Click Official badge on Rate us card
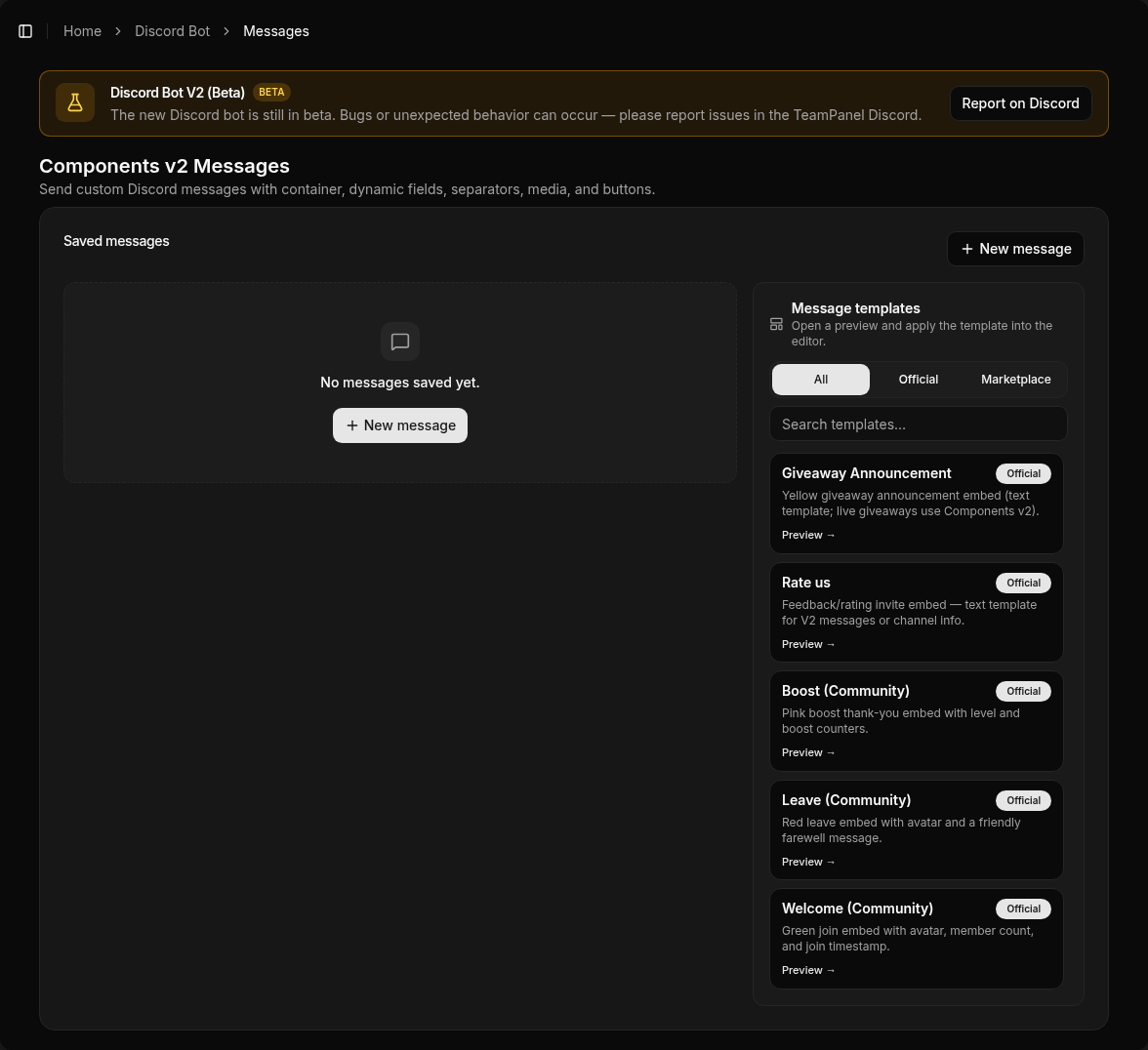Image resolution: width=1148 pixels, height=1050 pixels. [1023, 583]
